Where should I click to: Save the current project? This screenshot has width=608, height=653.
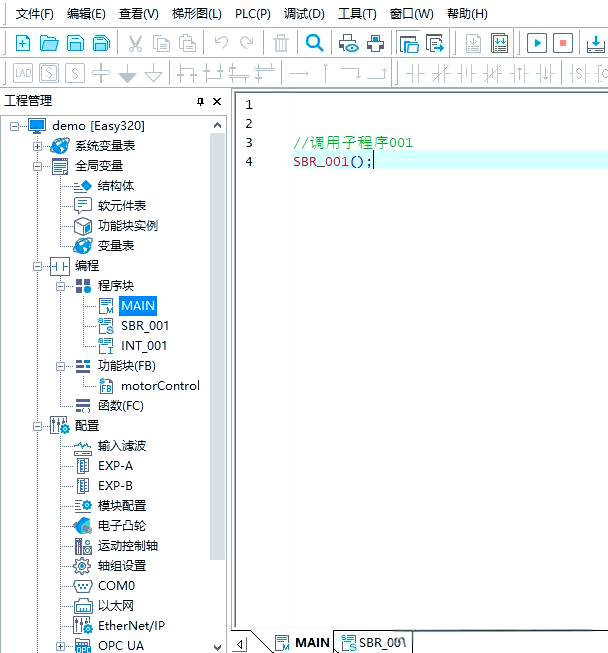pyautogui.click(x=75, y=43)
